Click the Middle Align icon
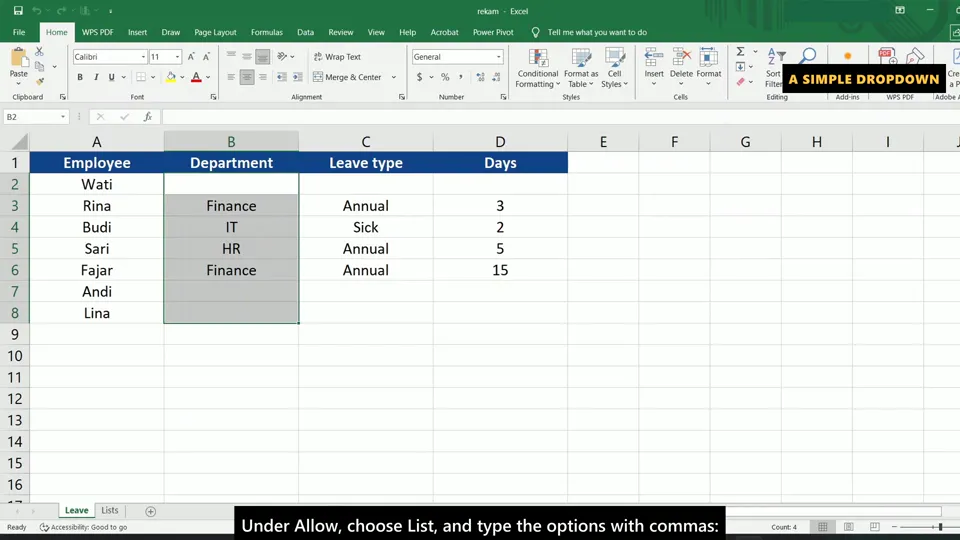960x540 pixels. [x=247, y=56]
